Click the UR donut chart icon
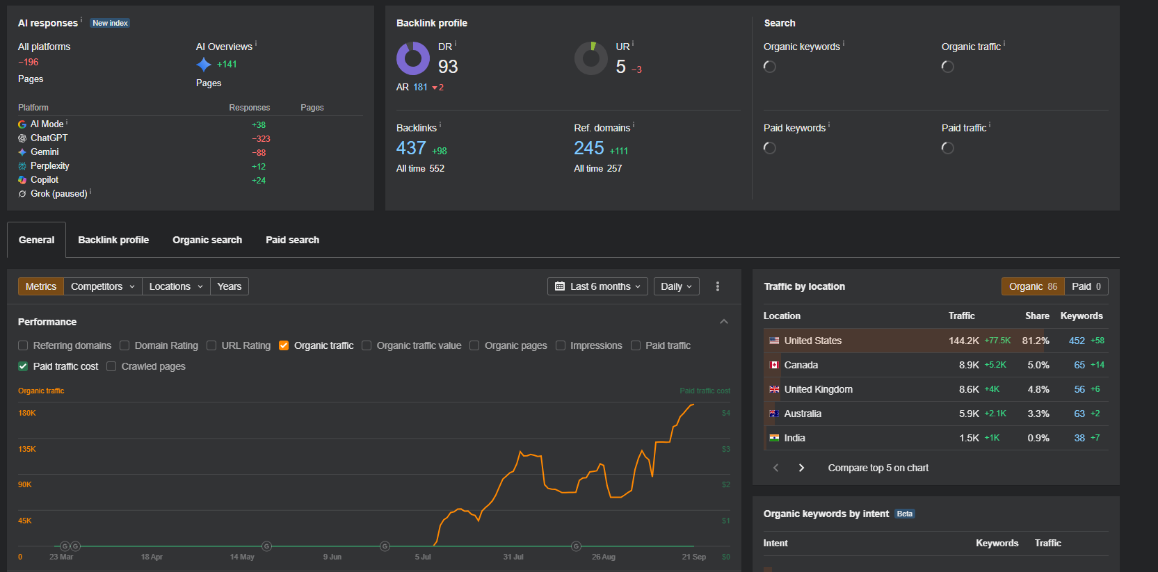The height and width of the screenshot is (572, 1158). [x=591, y=58]
